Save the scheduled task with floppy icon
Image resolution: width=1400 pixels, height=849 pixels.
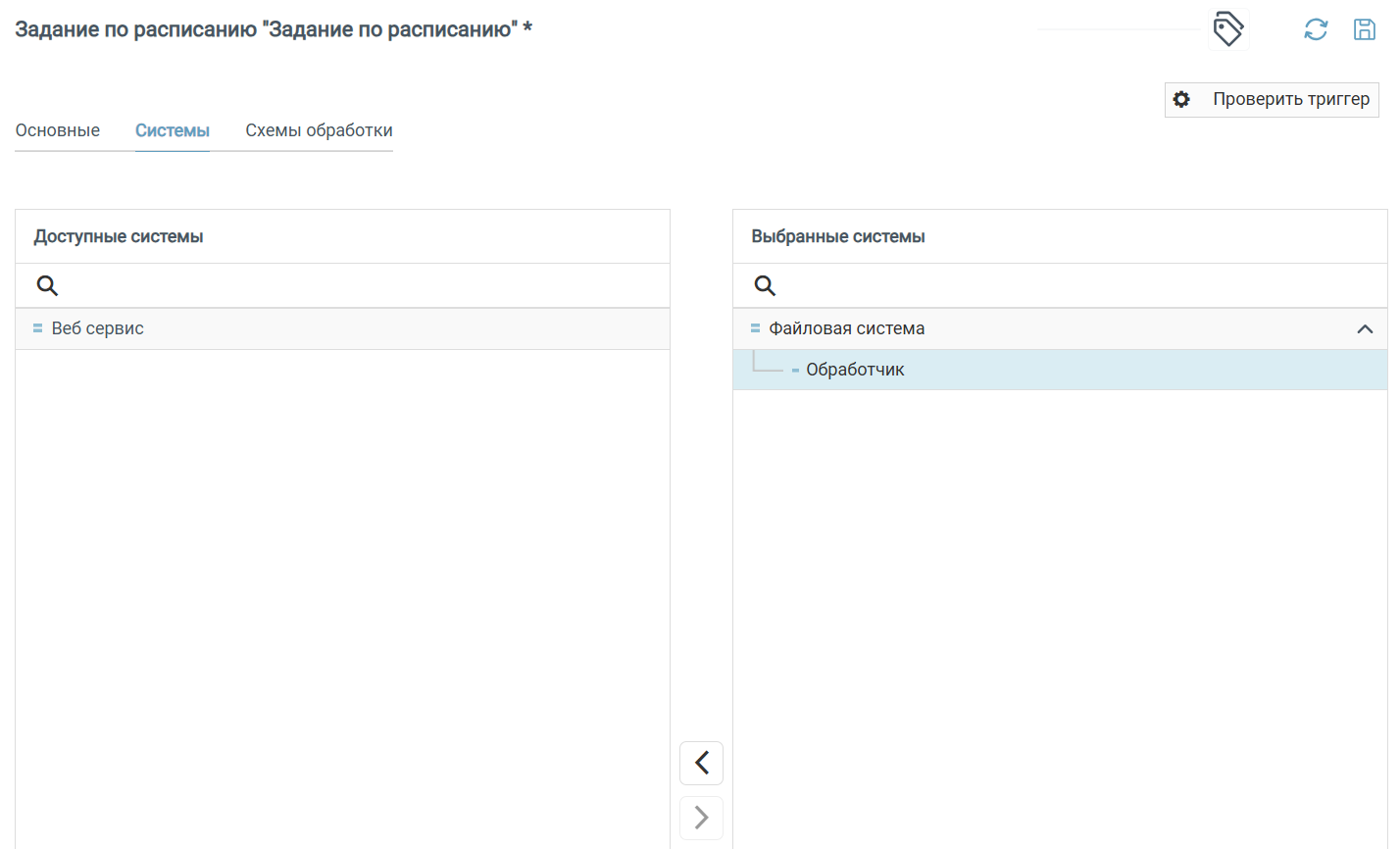[x=1364, y=29]
